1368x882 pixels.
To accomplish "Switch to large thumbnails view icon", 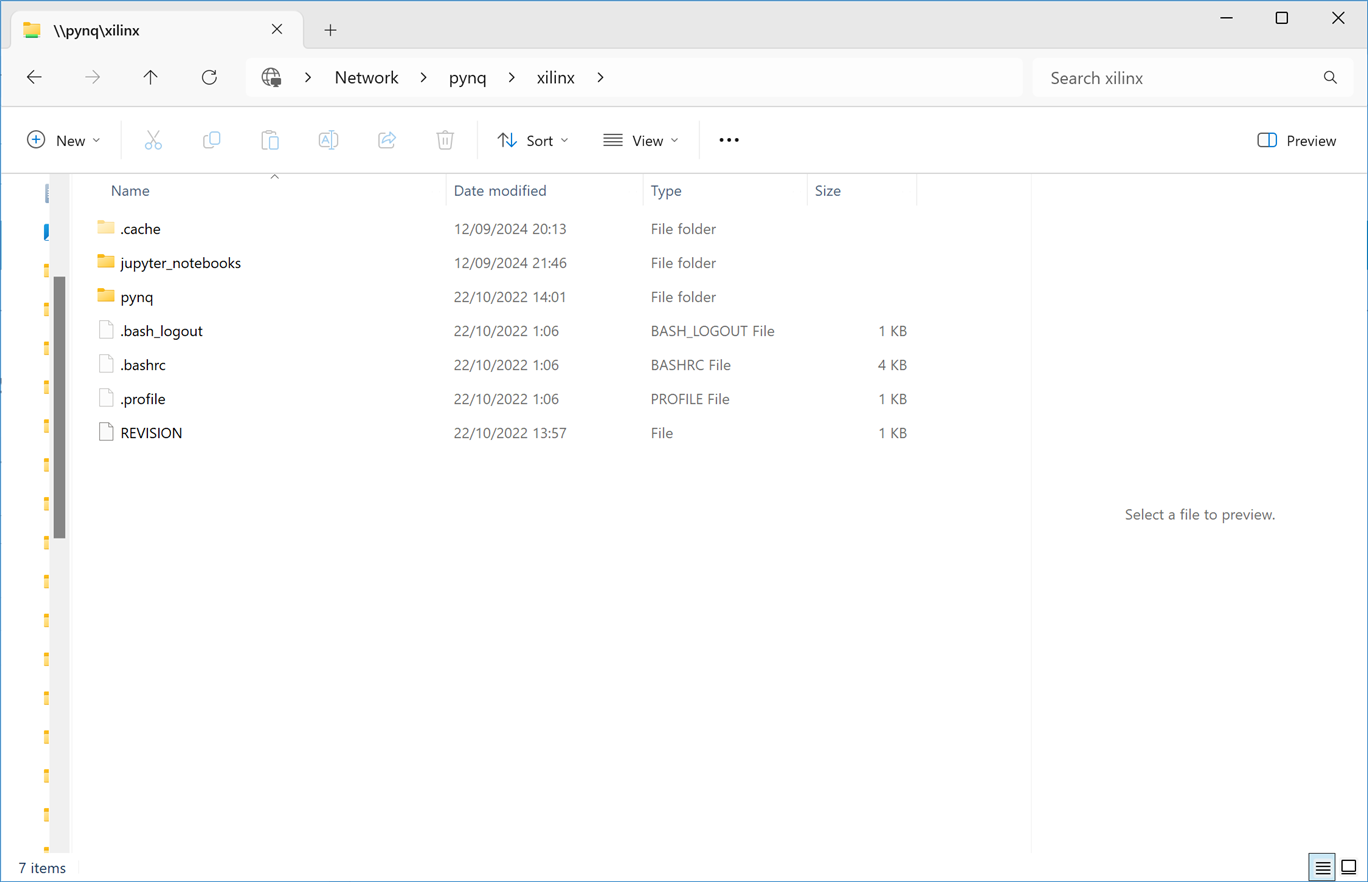I will coord(1349,867).
